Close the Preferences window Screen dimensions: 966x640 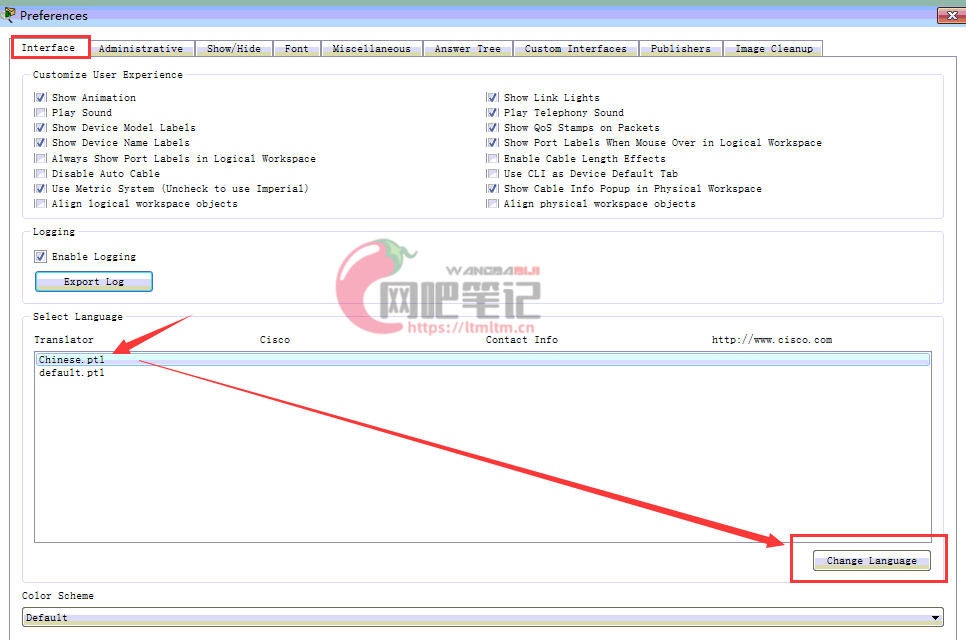(x=951, y=15)
